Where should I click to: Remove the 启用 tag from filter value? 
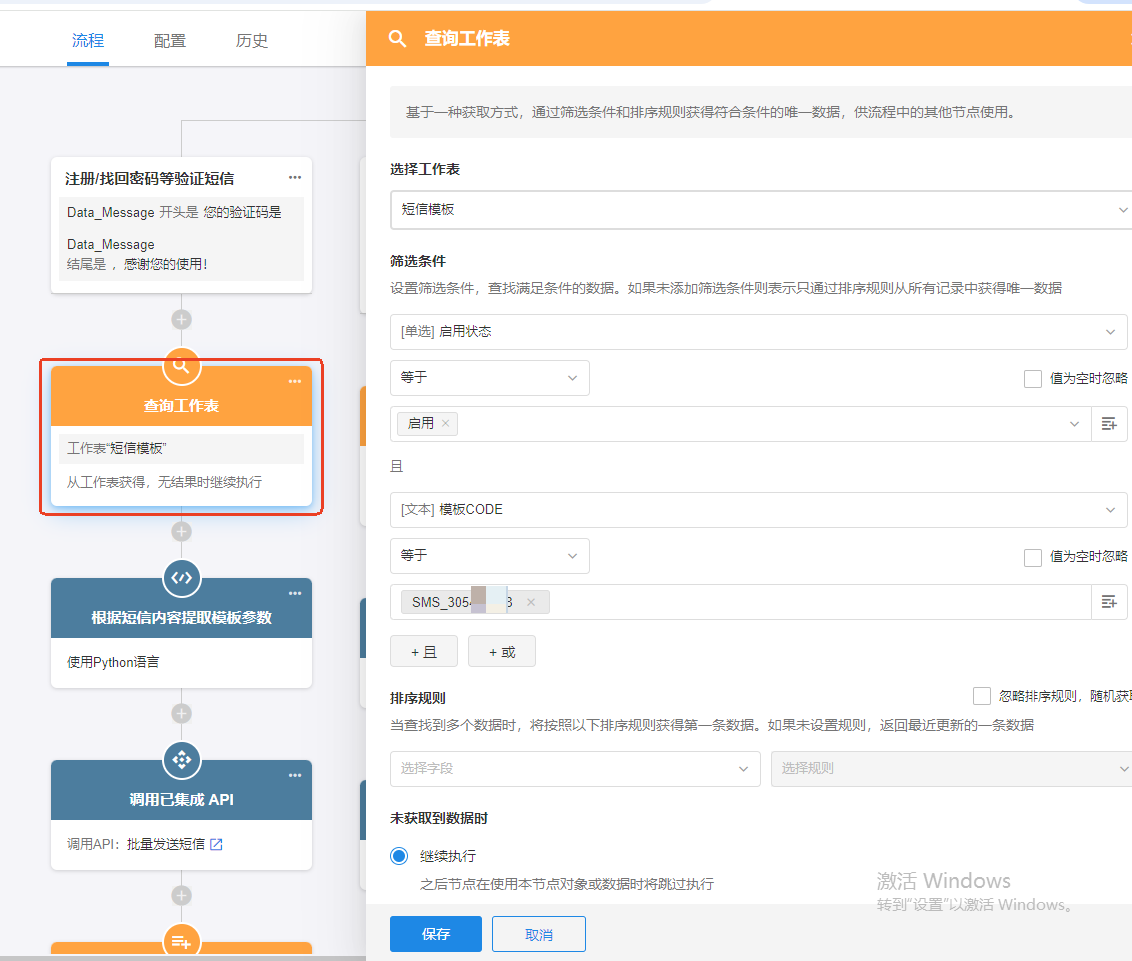(445, 424)
